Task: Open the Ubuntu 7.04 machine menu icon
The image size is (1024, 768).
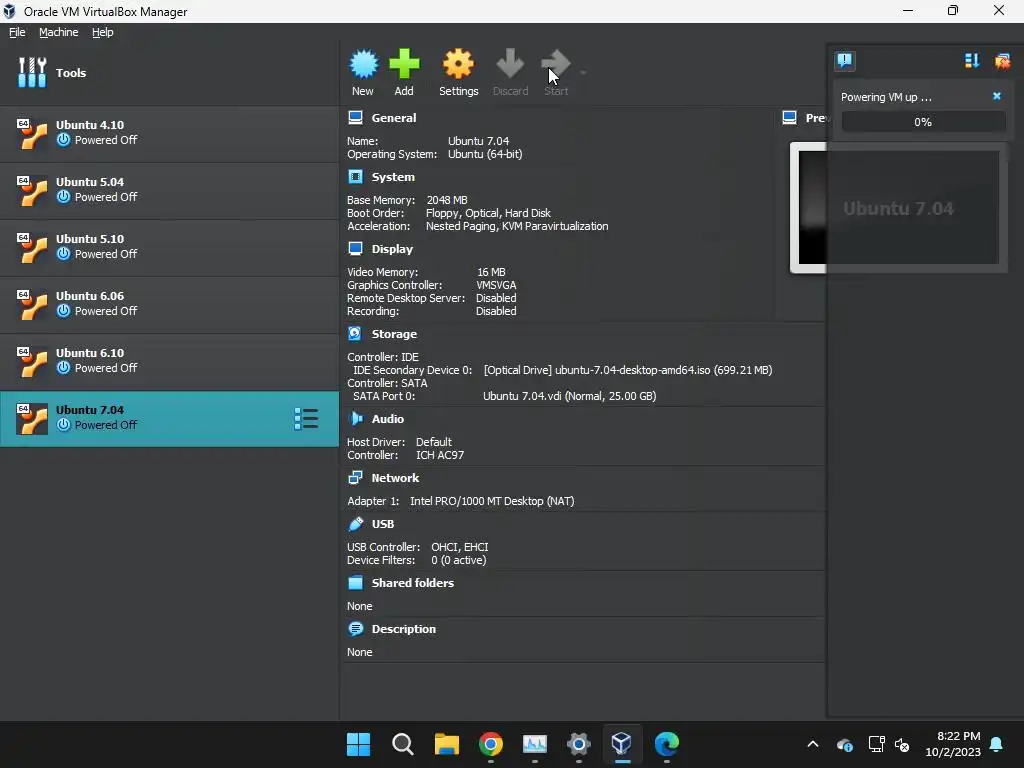Action: coord(306,419)
